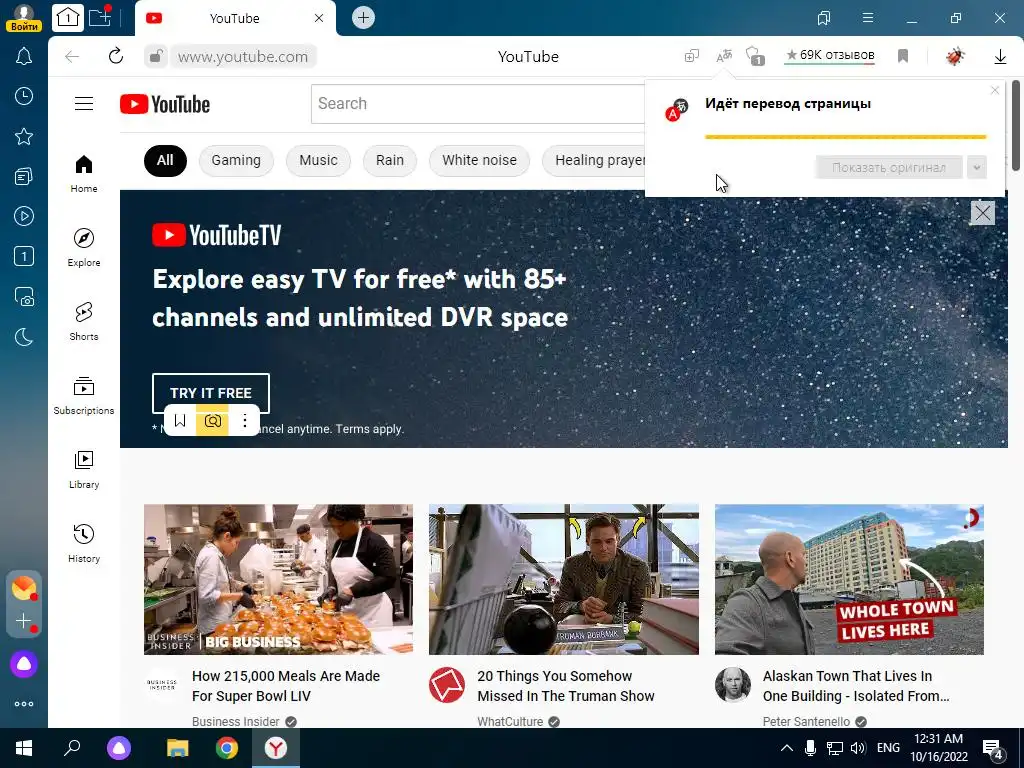The width and height of the screenshot is (1024, 768).
Task: Click the ladybug extension icon
Action: tap(955, 56)
